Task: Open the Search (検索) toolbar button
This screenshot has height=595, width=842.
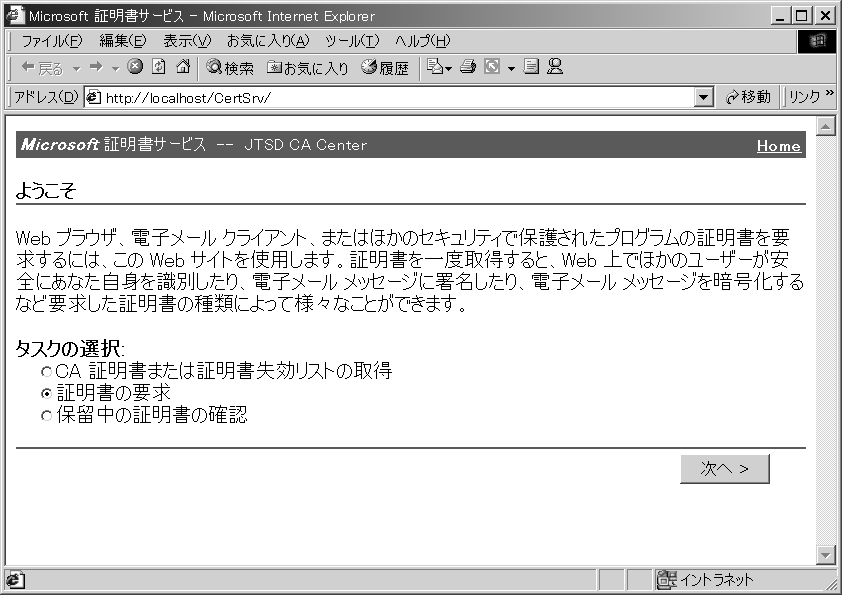Action: (230, 68)
